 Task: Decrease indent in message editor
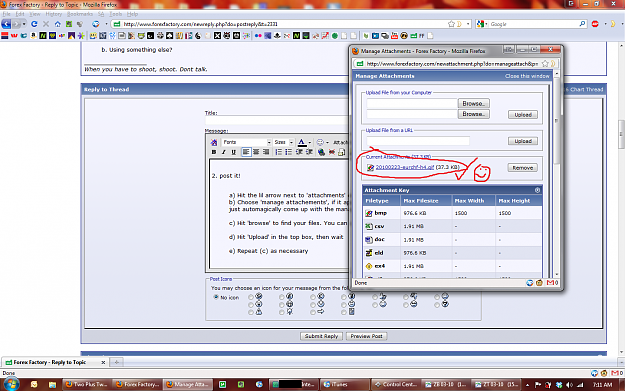[x=299, y=152]
